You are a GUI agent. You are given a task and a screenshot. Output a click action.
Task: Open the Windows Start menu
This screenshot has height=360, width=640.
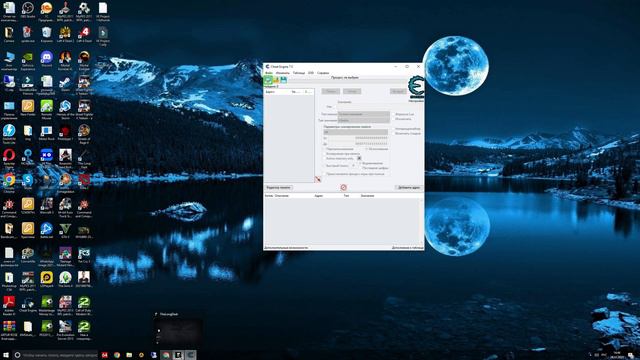6,355
